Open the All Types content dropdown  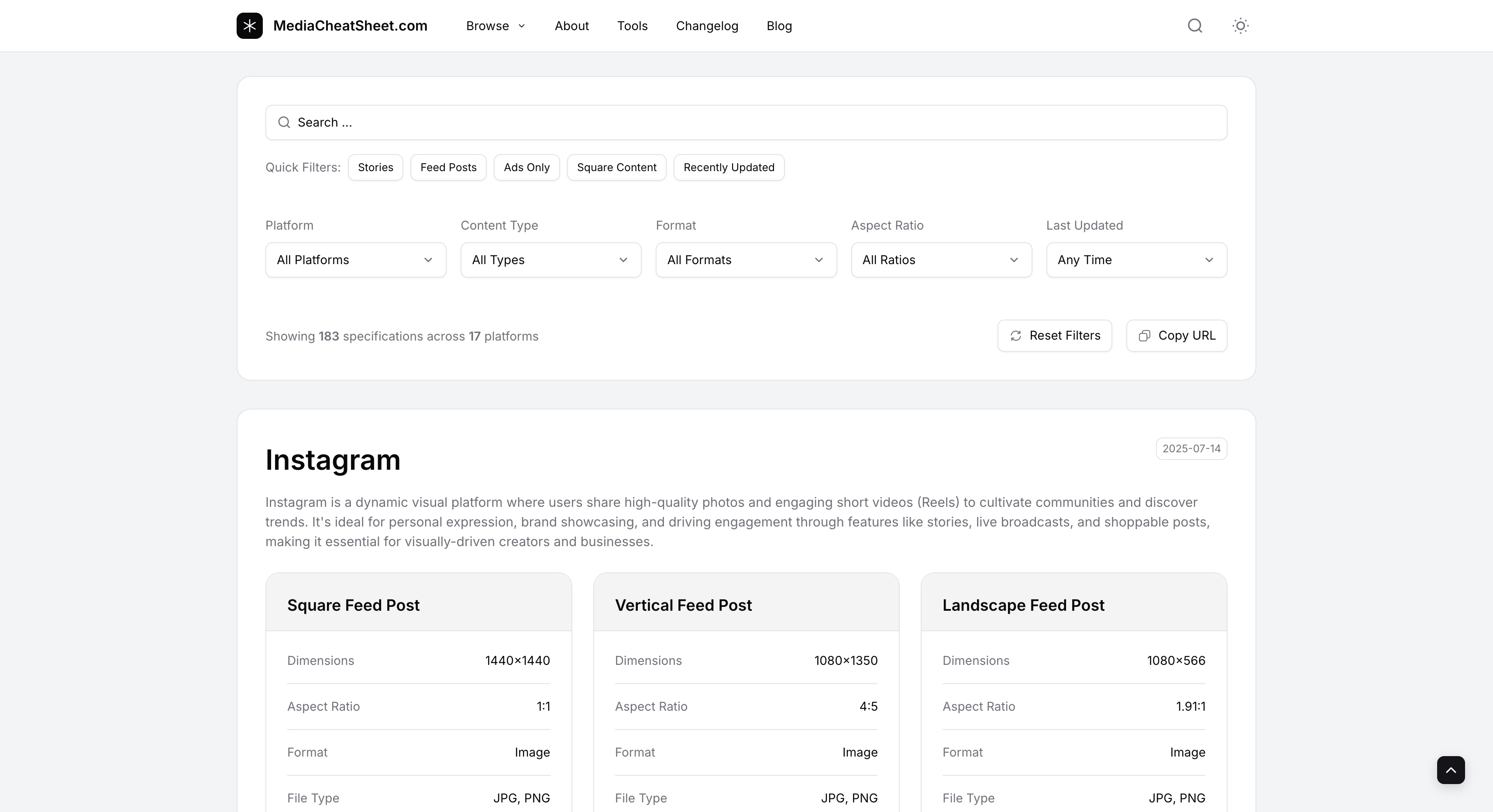(x=550, y=260)
